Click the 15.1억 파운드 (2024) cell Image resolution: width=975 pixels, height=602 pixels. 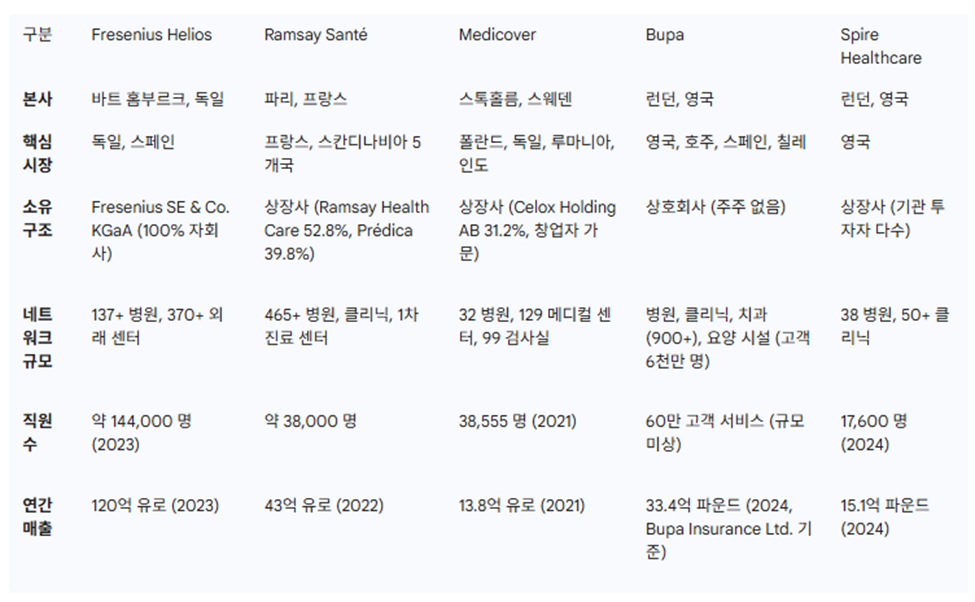coord(885,517)
